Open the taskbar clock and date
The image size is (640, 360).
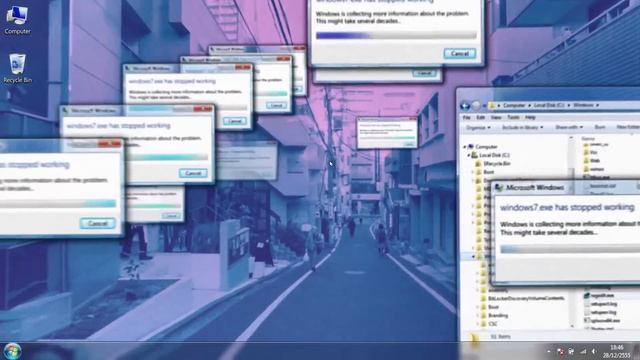click(616, 351)
